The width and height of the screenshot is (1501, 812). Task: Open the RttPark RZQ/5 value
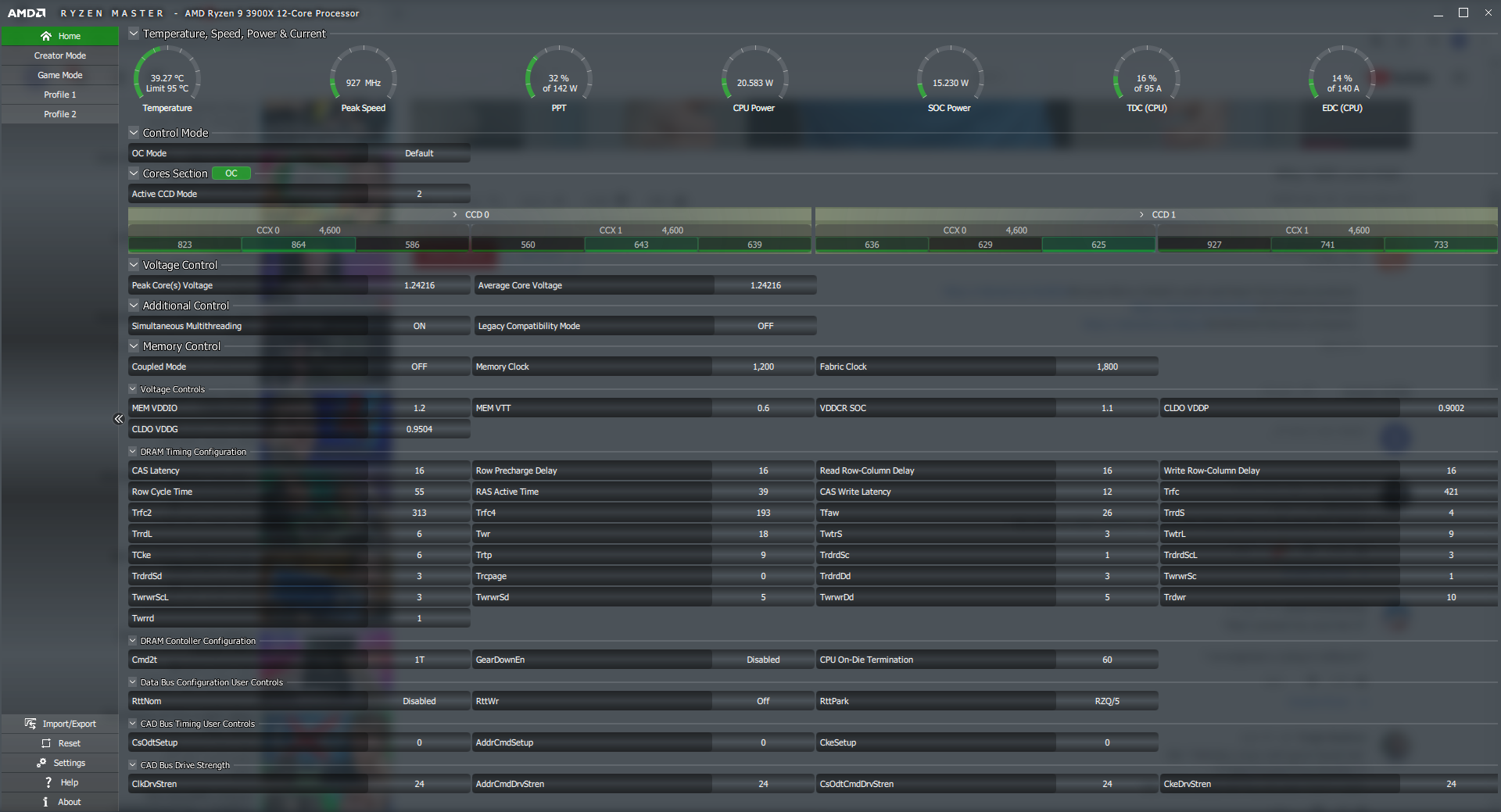tap(1107, 701)
